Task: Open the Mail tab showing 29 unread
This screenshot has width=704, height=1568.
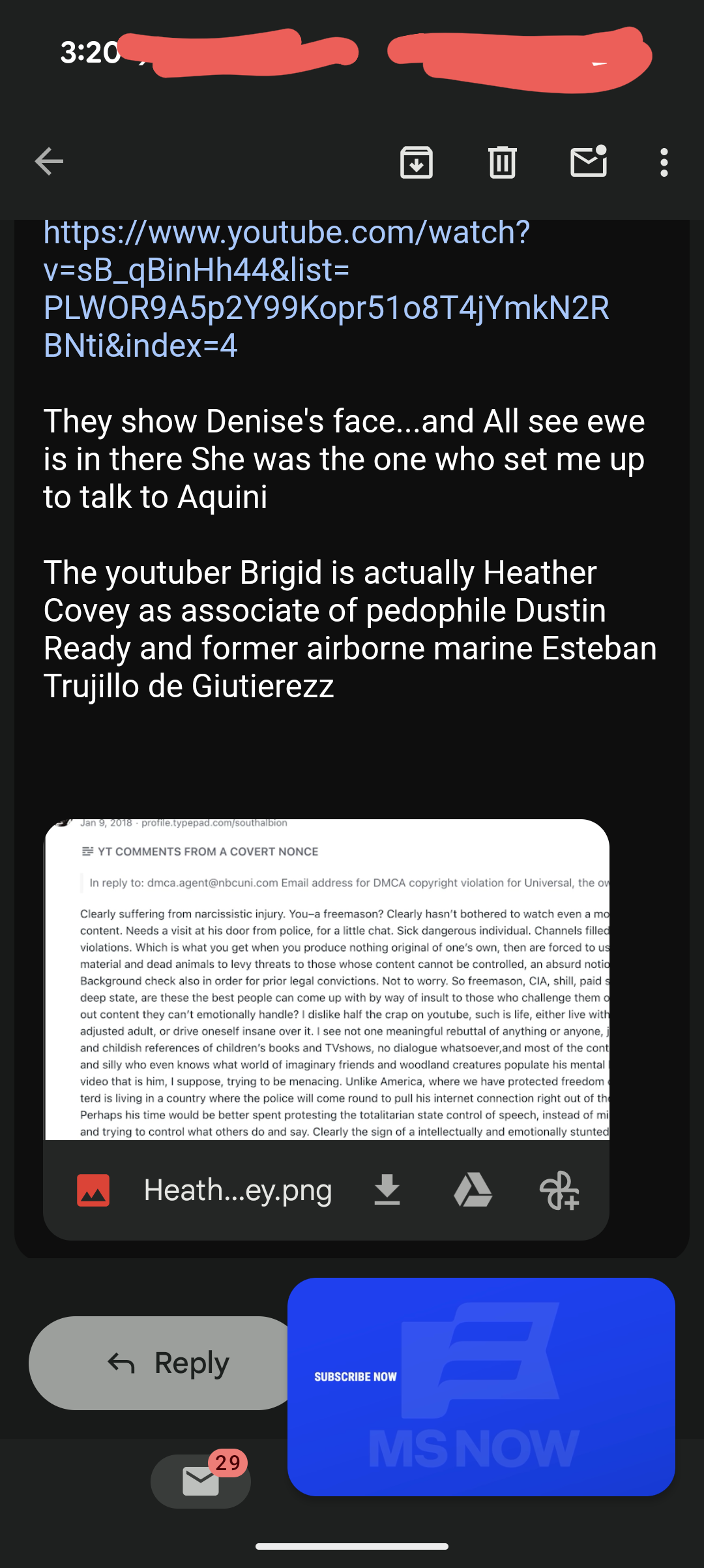Action: 201,1481
